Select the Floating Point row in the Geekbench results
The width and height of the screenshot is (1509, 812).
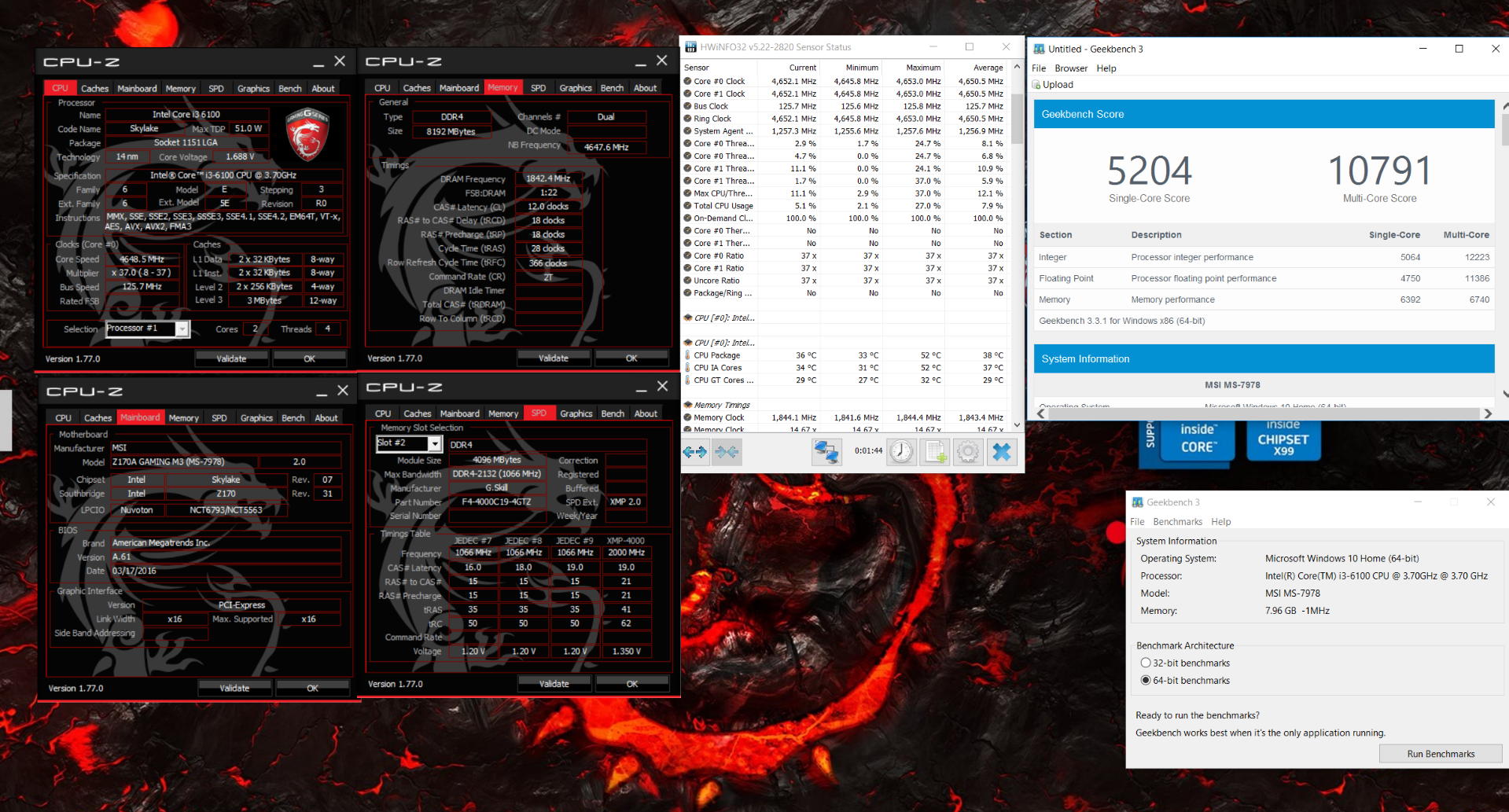(x=1264, y=278)
